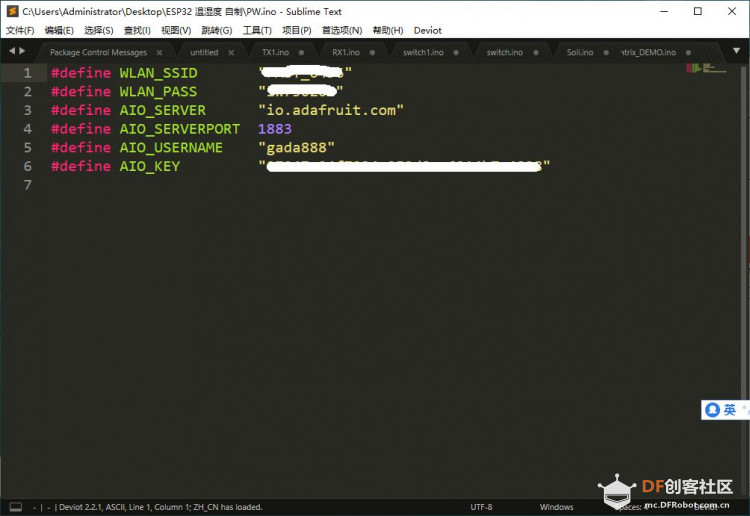The image size is (750, 516).
Task: Click the Windows line endings indicator
Action: point(556,507)
